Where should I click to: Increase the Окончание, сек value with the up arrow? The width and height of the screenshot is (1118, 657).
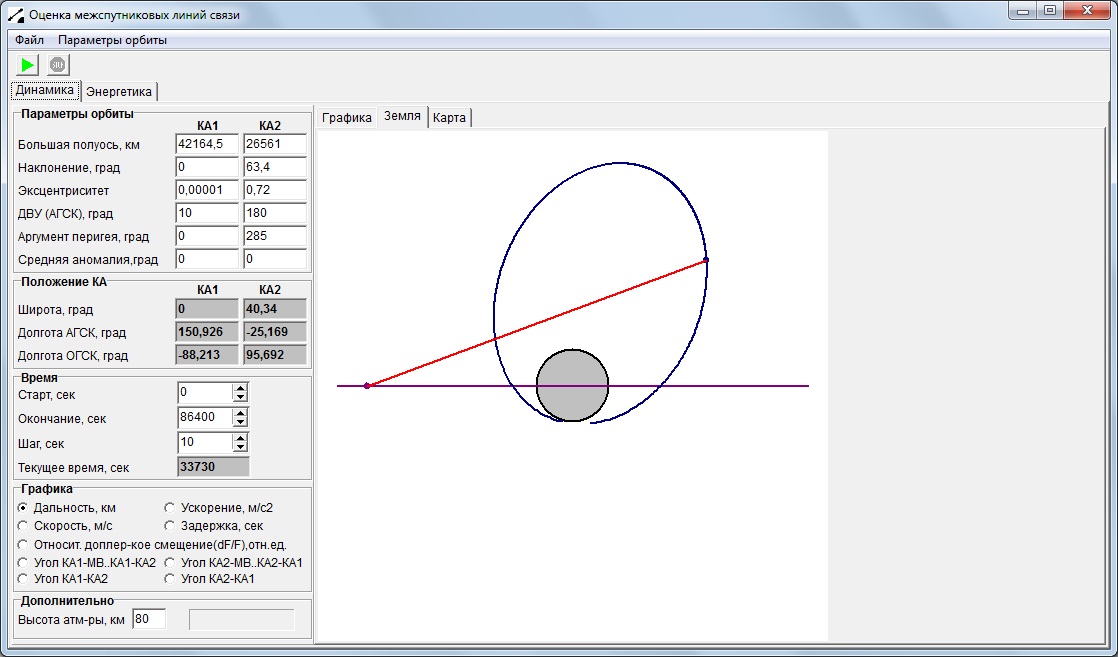pyautogui.click(x=240, y=413)
